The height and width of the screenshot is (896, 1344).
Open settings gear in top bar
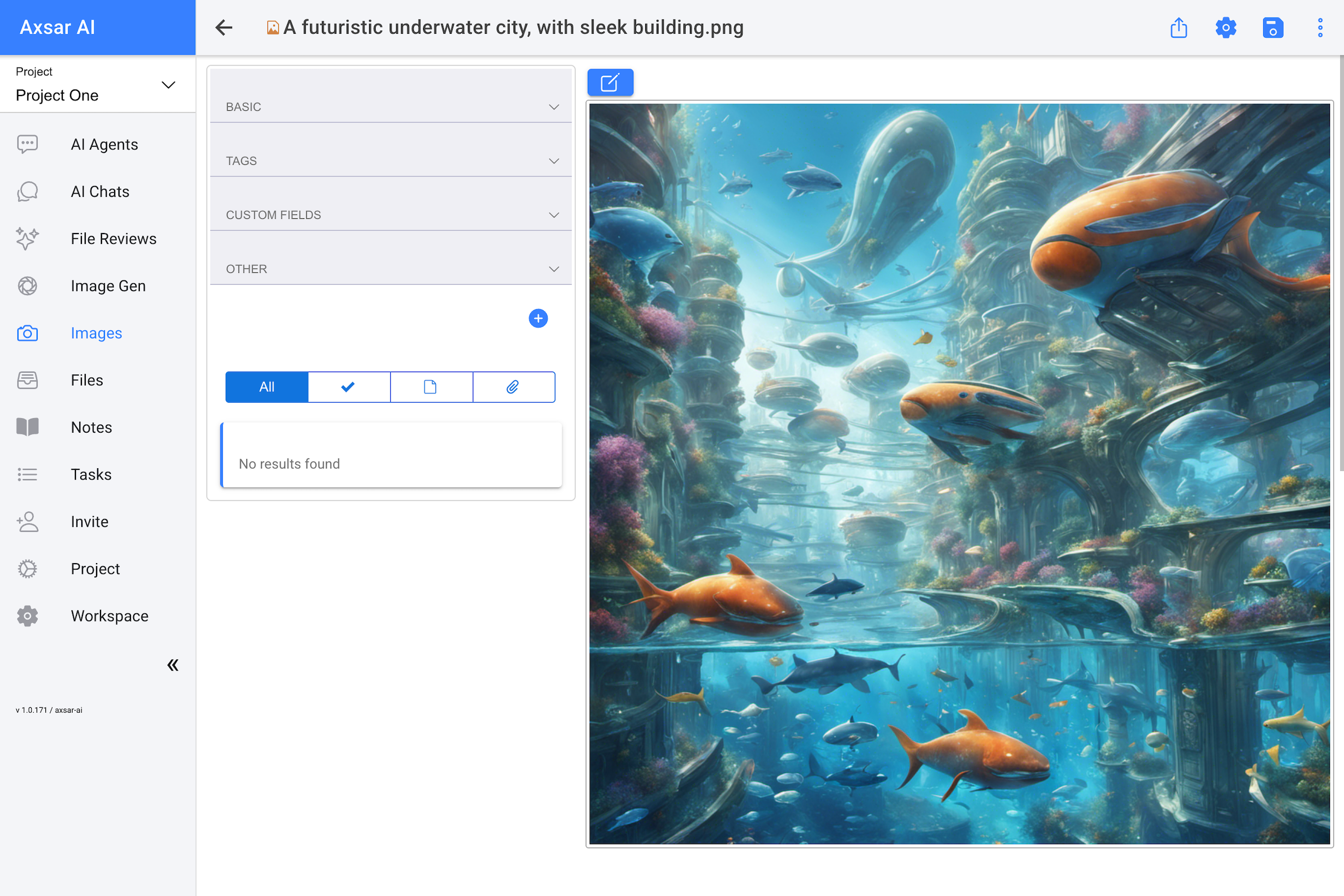[1225, 27]
